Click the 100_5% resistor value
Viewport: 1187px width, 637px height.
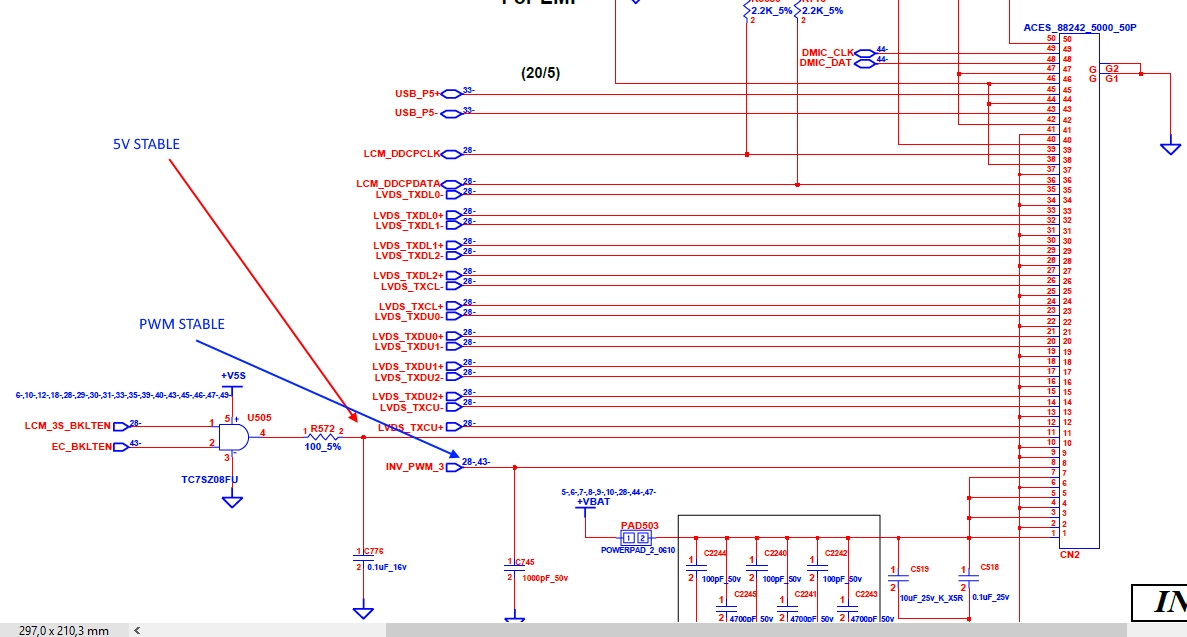point(322,447)
